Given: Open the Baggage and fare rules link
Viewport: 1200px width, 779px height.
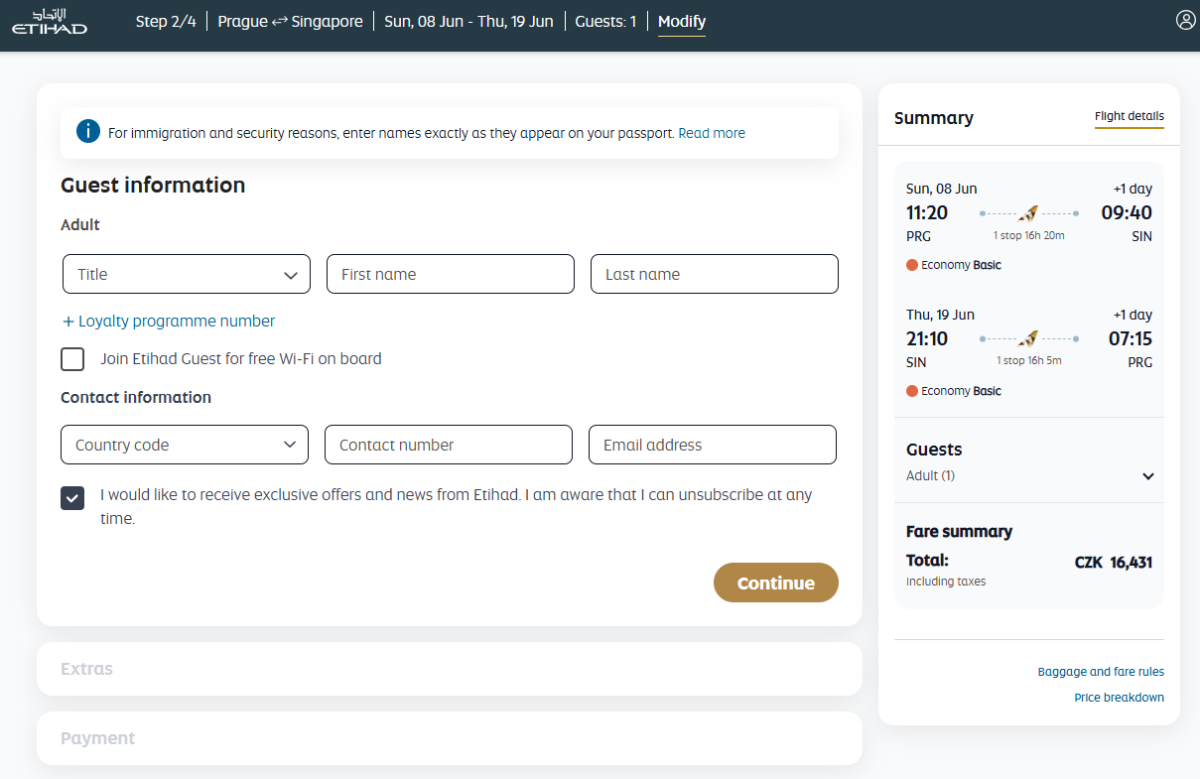Looking at the screenshot, I should click(x=1100, y=672).
